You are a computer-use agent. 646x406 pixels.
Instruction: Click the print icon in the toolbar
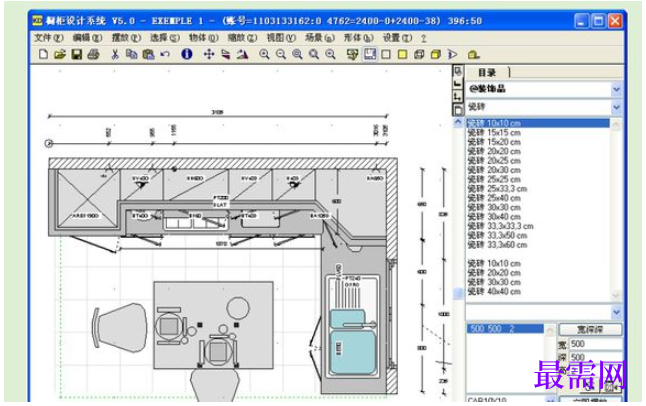click(x=94, y=54)
